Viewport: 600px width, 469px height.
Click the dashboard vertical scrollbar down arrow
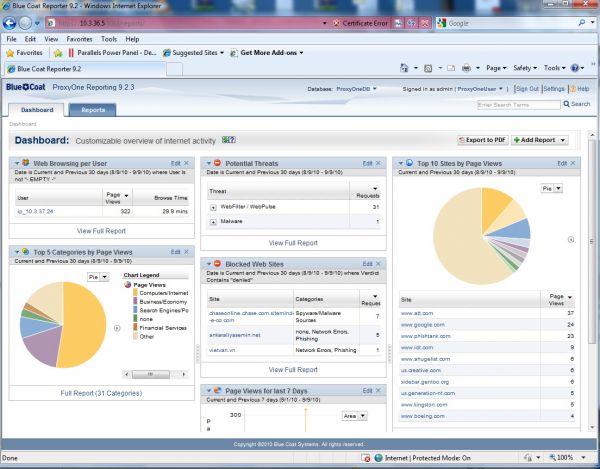pos(592,427)
